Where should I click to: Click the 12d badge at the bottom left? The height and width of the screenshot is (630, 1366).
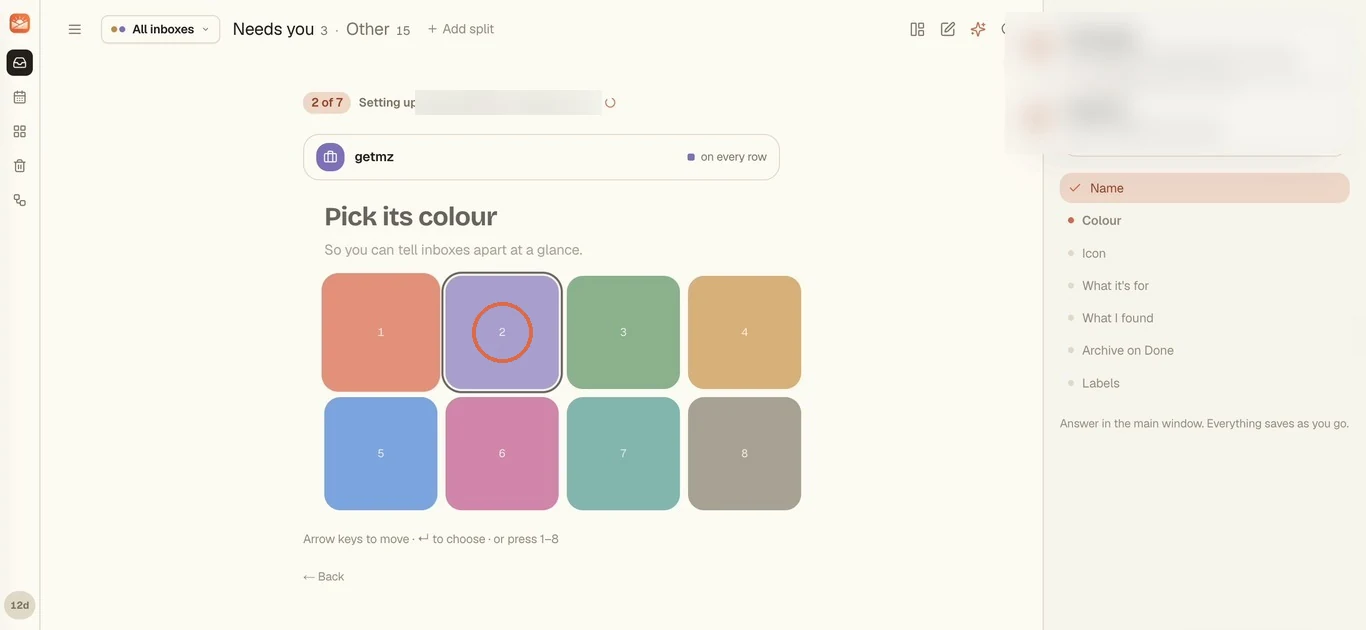point(19,605)
